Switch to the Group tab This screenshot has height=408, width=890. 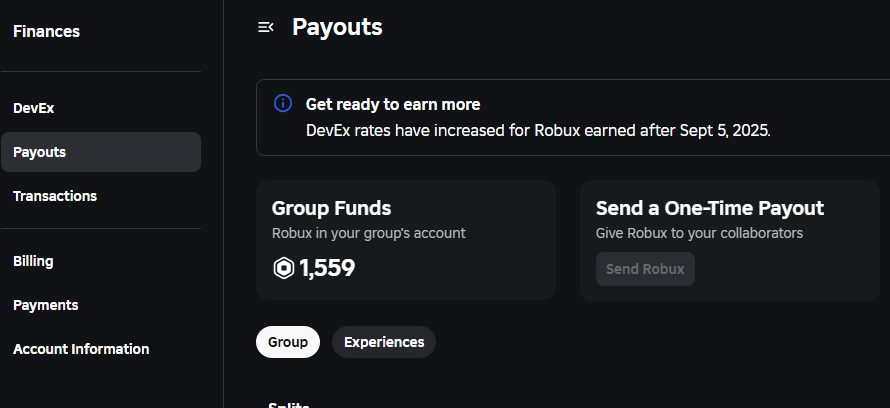click(x=288, y=342)
